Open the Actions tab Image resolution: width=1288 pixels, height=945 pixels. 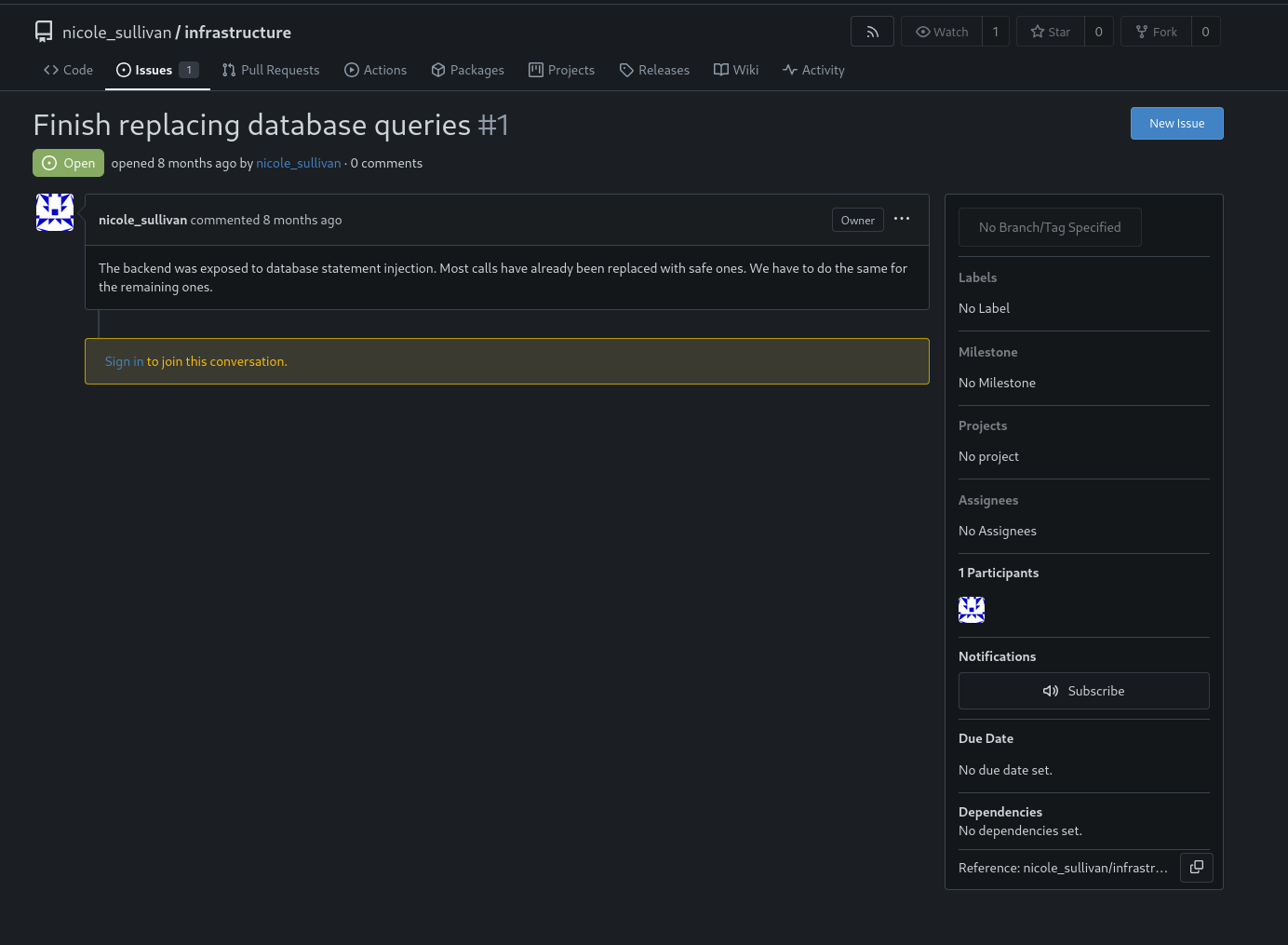(x=376, y=70)
